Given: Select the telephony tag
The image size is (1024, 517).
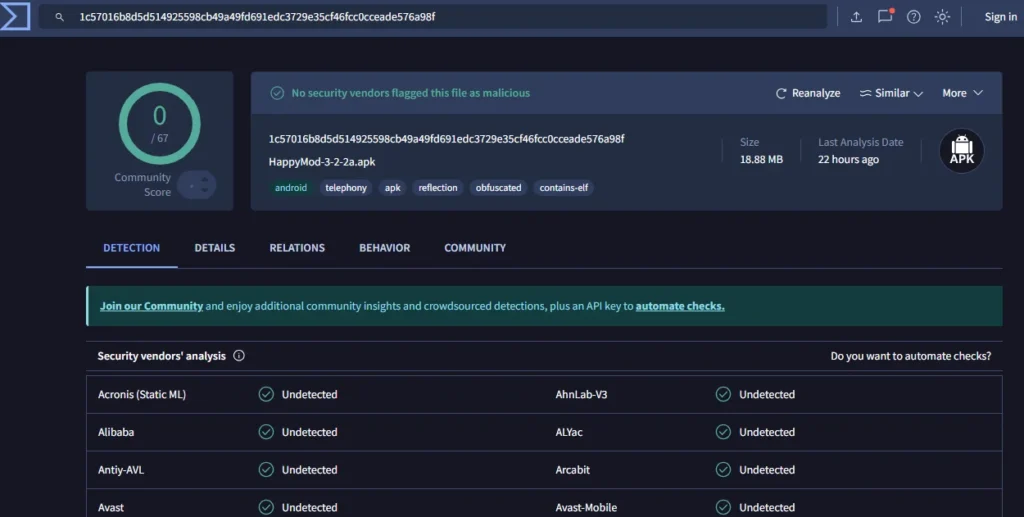Looking at the screenshot, I should point(346,188).
